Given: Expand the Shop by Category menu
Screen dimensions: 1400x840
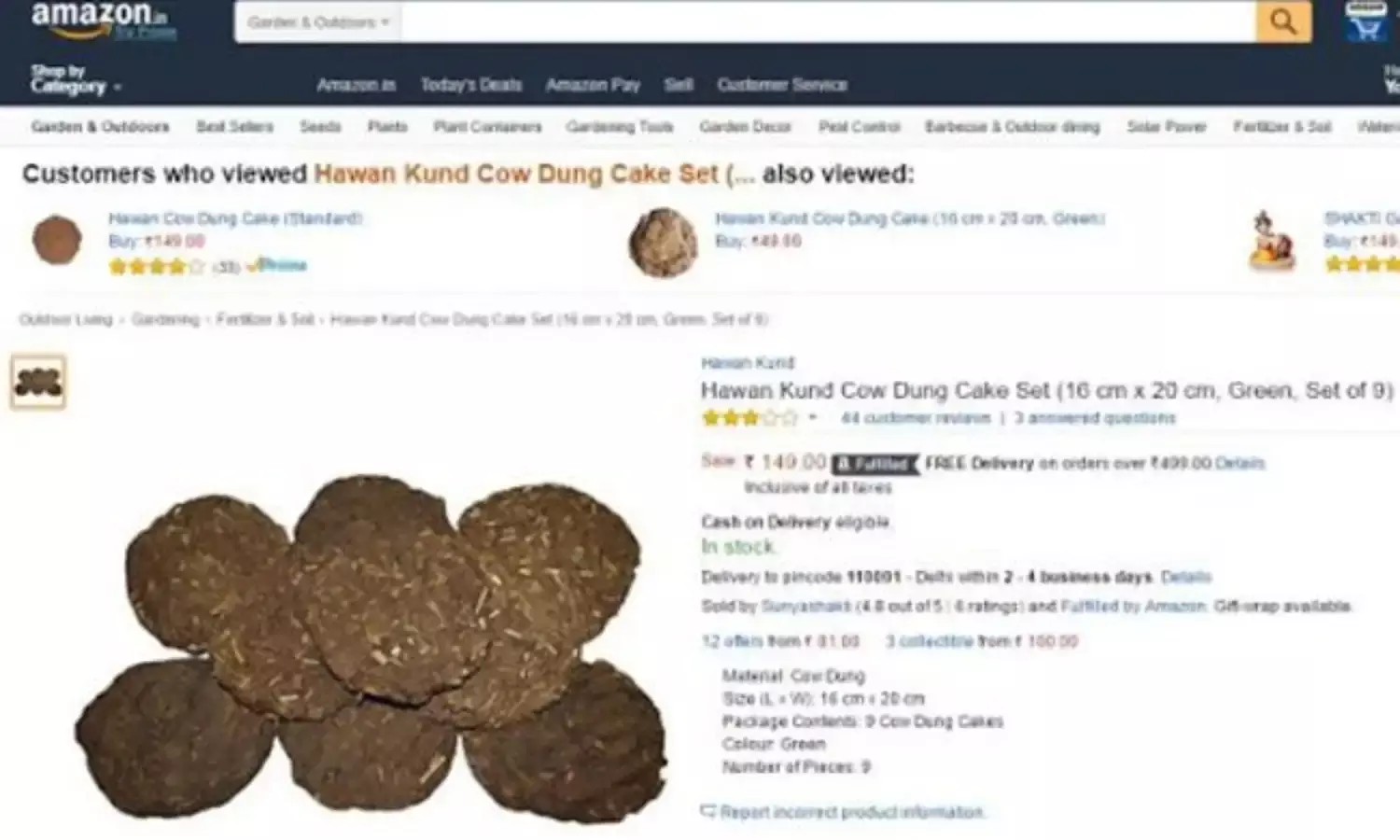Looking at the screenshot, I should (76, 79).
